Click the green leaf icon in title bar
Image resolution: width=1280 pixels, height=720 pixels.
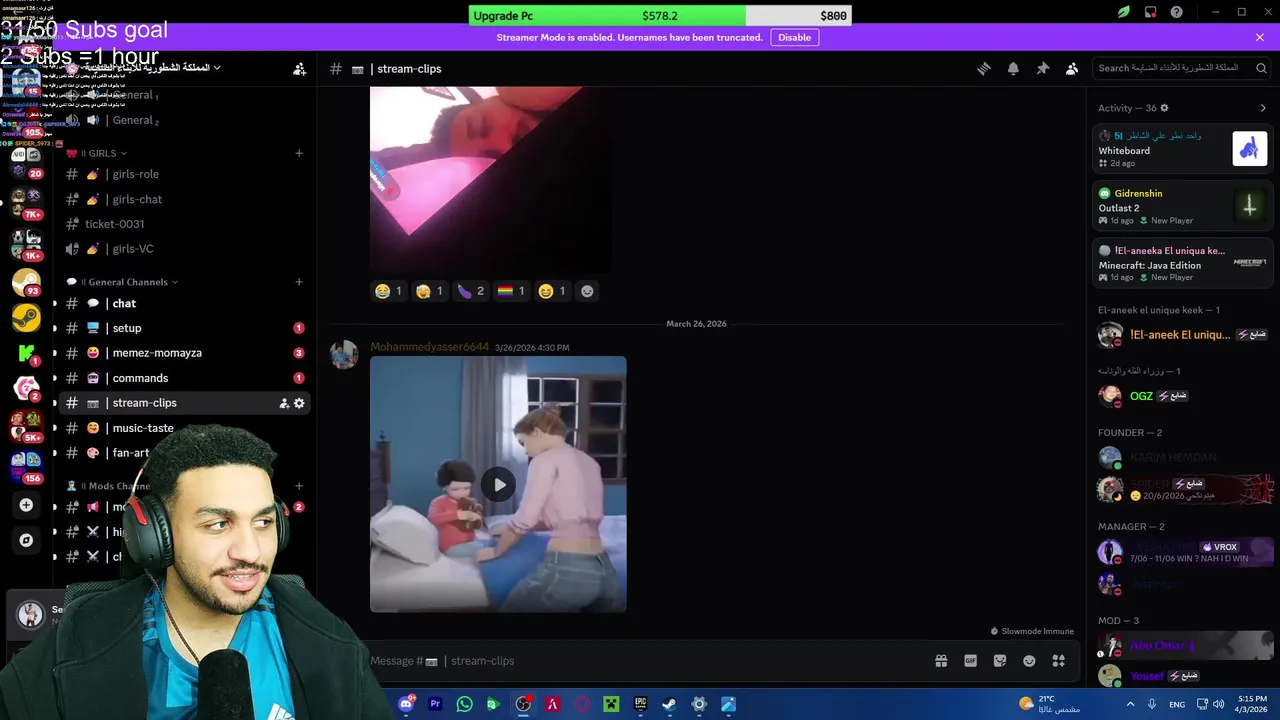(1124, 13)
